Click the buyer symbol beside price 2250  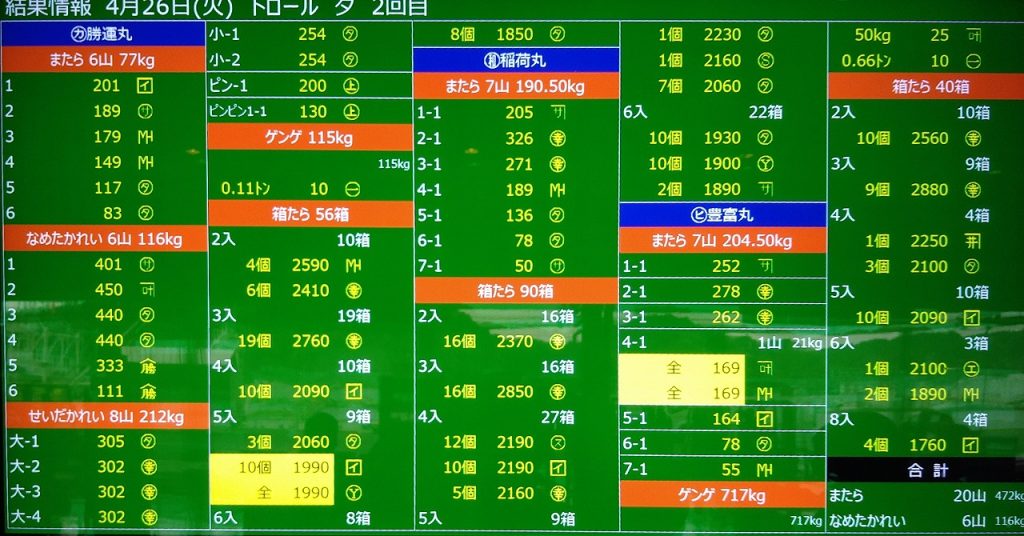(x=972, y=240)
